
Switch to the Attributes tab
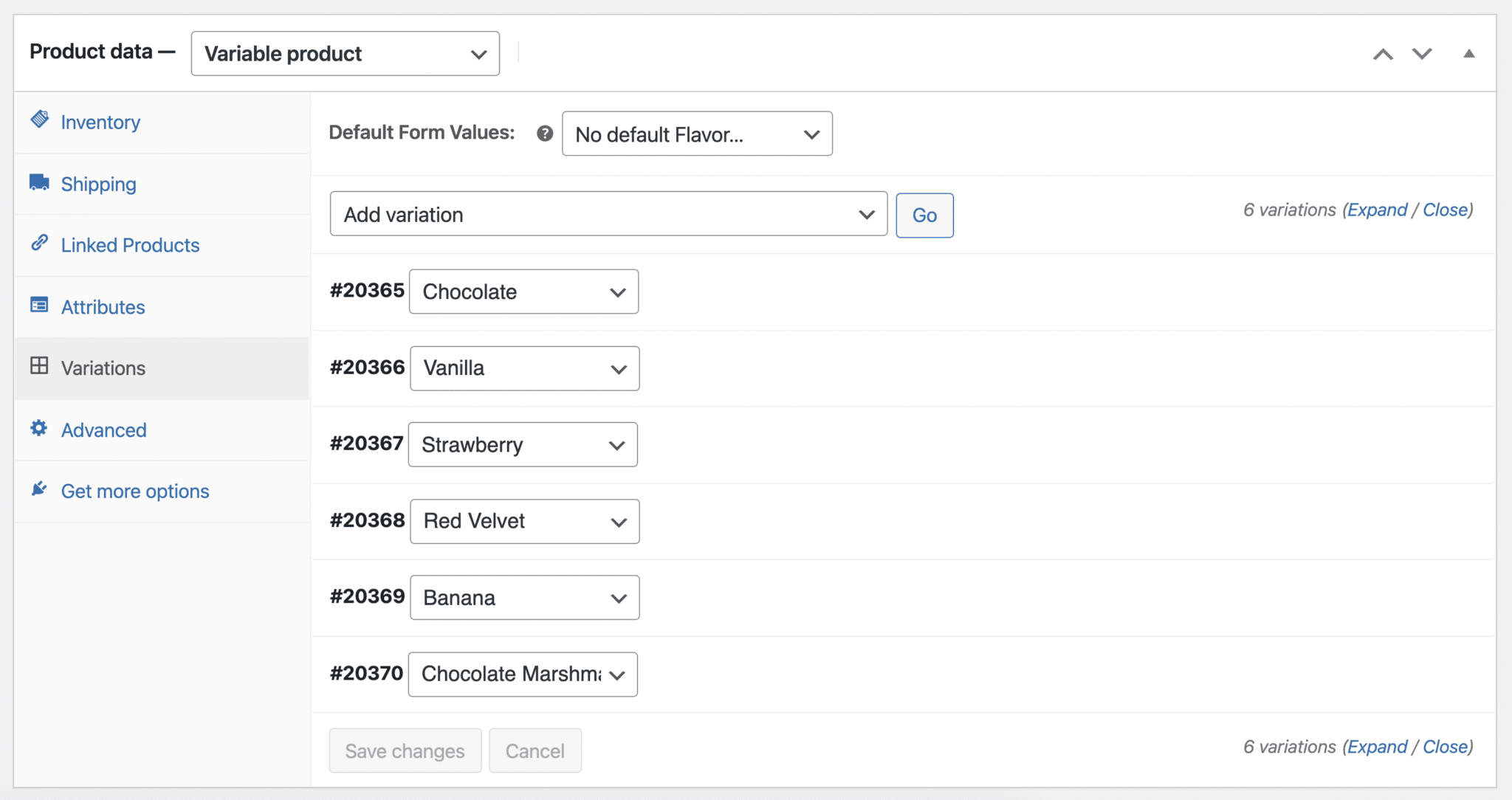103,307
